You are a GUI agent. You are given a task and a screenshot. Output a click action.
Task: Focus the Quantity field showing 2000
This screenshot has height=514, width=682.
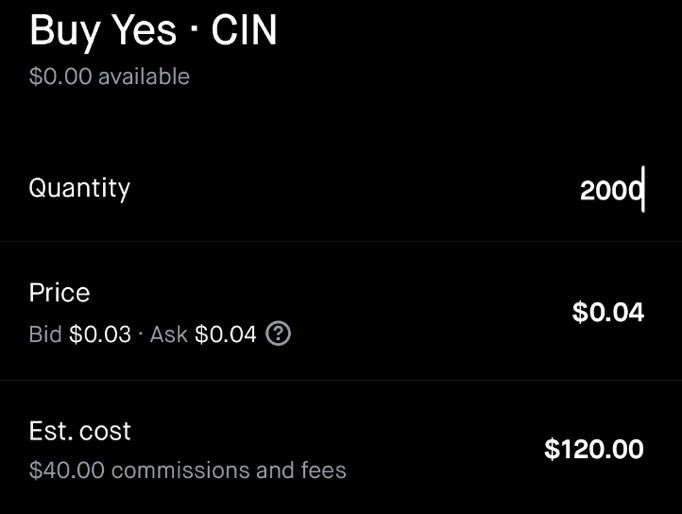click(x=610, y=189)
